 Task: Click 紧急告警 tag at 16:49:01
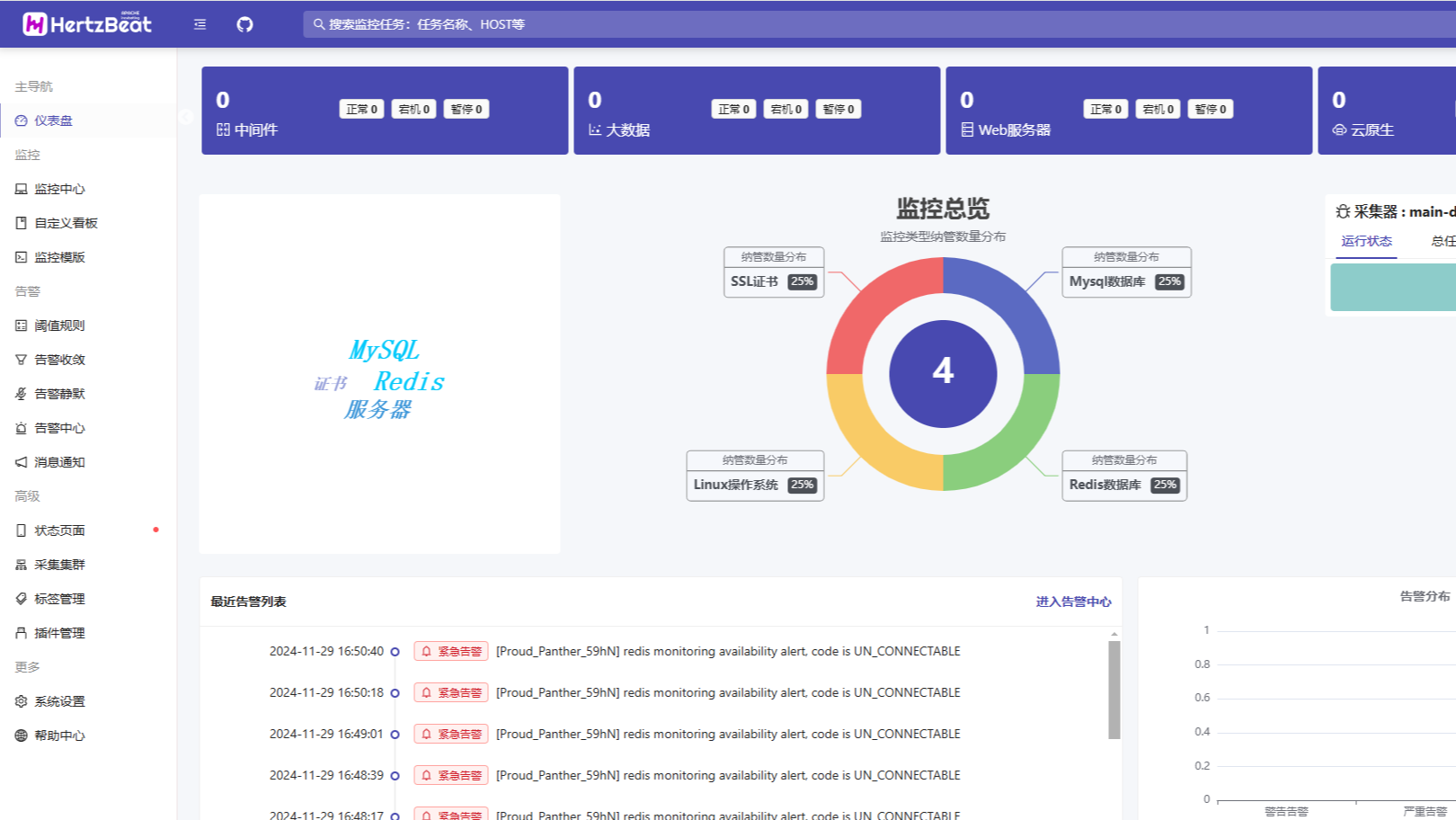pyautogui.click(x=451, y=735)
